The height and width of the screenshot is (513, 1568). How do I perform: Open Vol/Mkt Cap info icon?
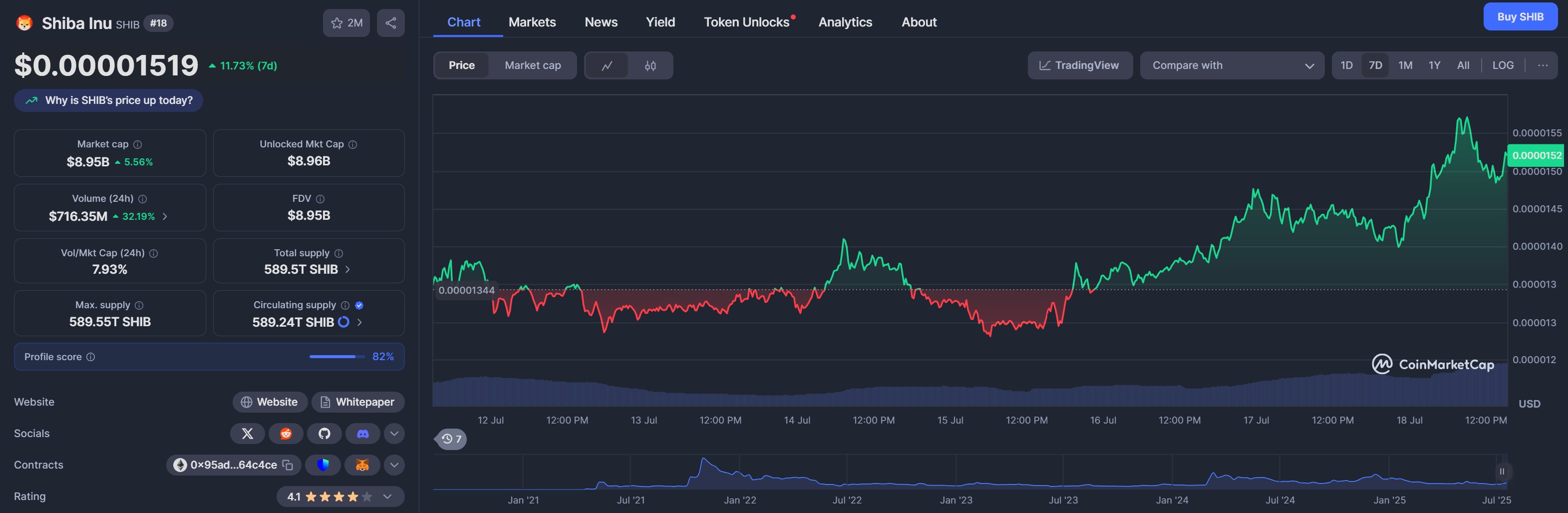pos(153,253)
